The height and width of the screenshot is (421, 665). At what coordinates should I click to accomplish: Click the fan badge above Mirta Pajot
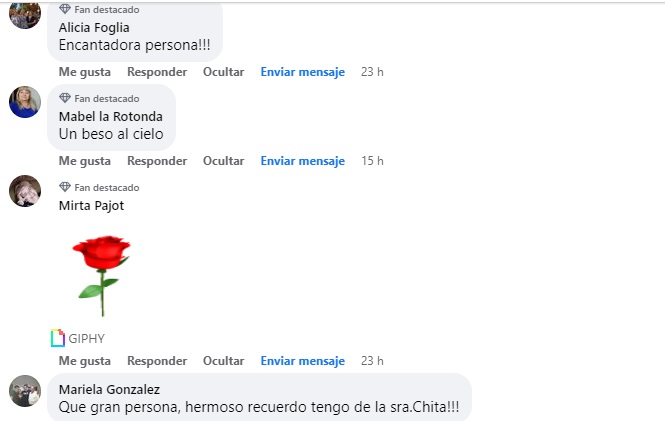[x=65, y=187]
